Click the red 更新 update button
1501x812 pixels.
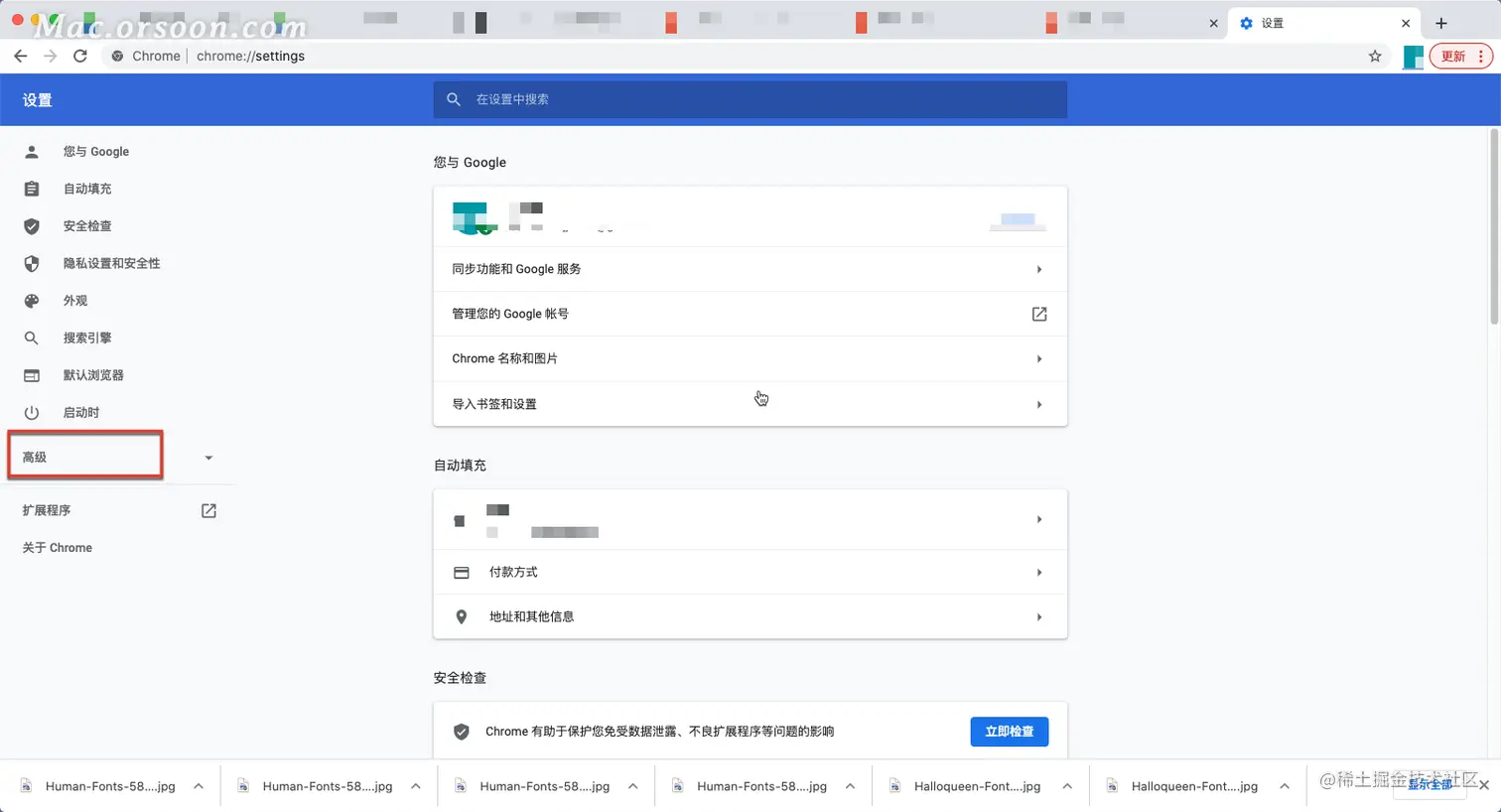pyautogui.click(x=1461, y=56)
